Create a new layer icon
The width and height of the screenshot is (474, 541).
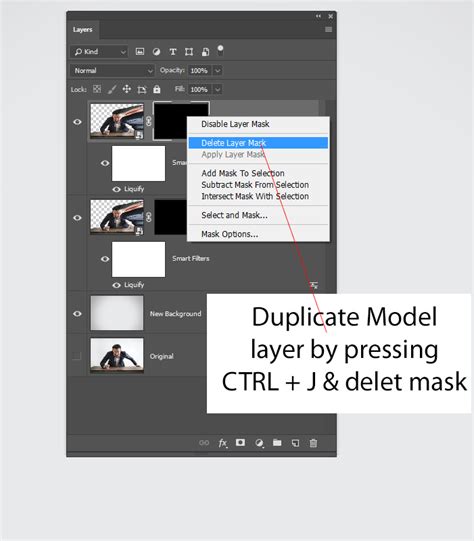click(295, 443)
